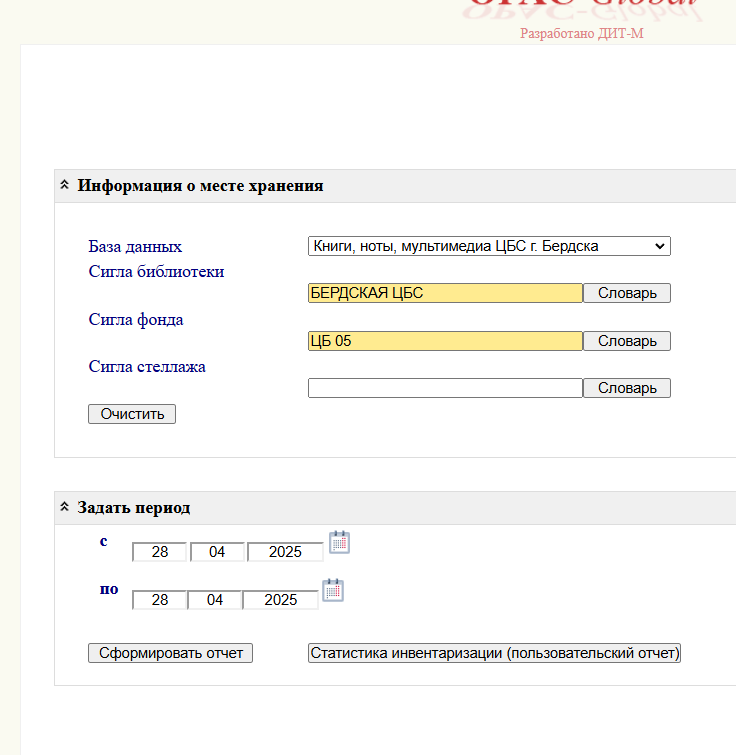Image resolution: width=736 pixels, height=755 pixels.
Task: Collapse the 'Задать период' section
Action: pos(65,508)
